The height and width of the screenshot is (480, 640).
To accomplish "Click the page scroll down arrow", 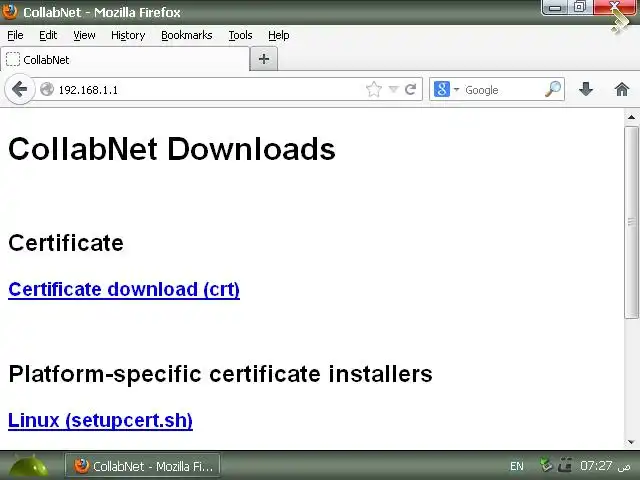I will [631, 442].
